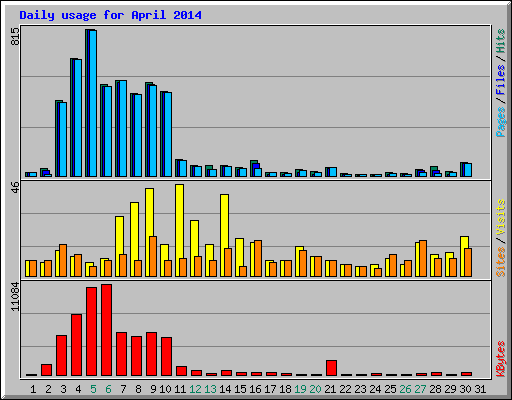
Task: Select the yellow visits bar for day 12
Action: pyautogui.click(x=194, y=248)
